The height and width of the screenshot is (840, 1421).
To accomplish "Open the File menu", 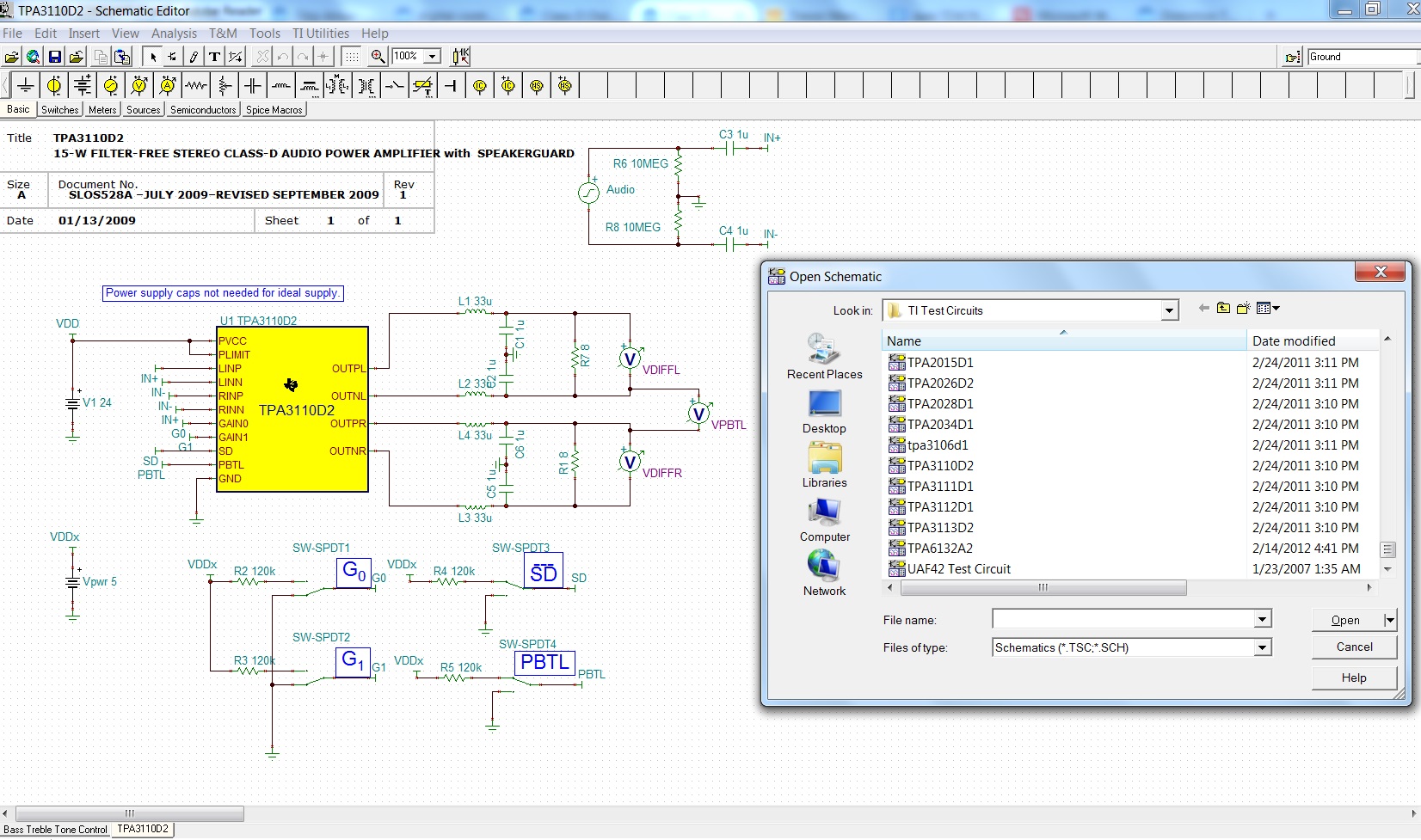I will click(12, 34).
